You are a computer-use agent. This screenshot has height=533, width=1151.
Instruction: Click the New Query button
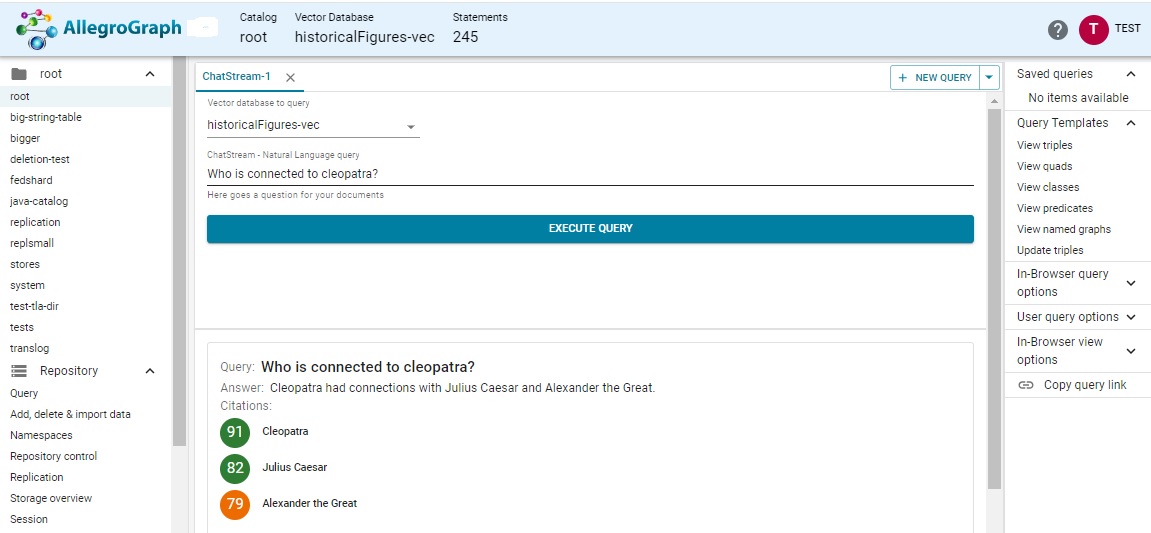tap(934, 78)
